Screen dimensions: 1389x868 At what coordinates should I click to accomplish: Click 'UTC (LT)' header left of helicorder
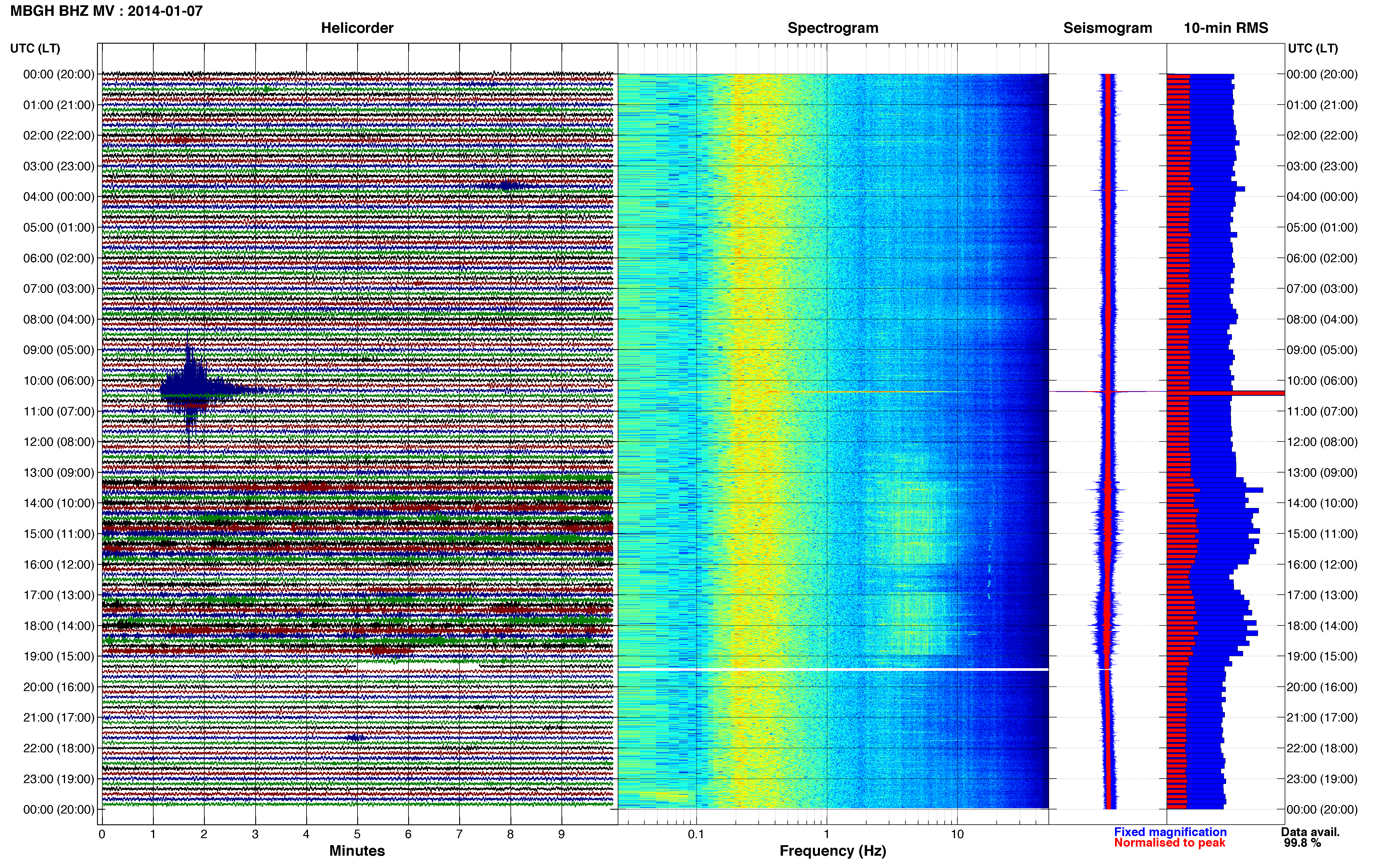coord(35,48)
